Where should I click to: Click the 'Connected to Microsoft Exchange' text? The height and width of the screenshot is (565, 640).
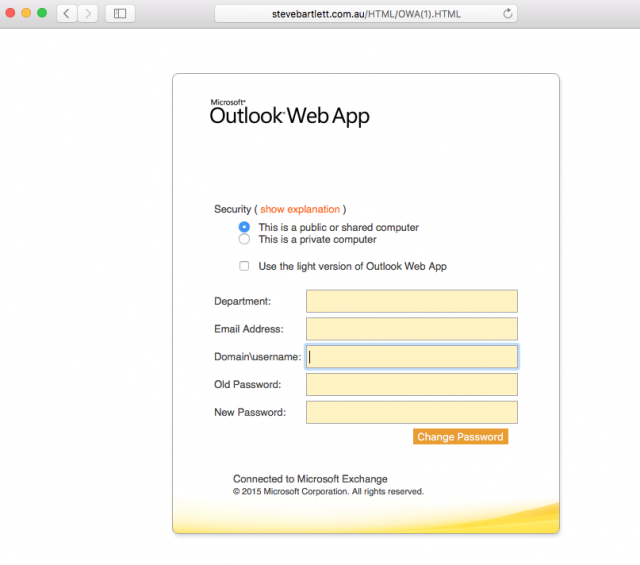pos(310,478)
